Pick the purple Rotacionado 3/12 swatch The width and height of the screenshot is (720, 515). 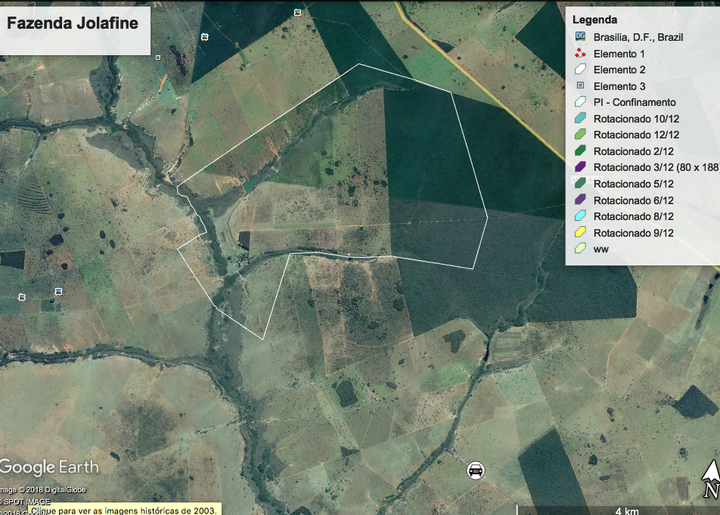tap(580, 167)
